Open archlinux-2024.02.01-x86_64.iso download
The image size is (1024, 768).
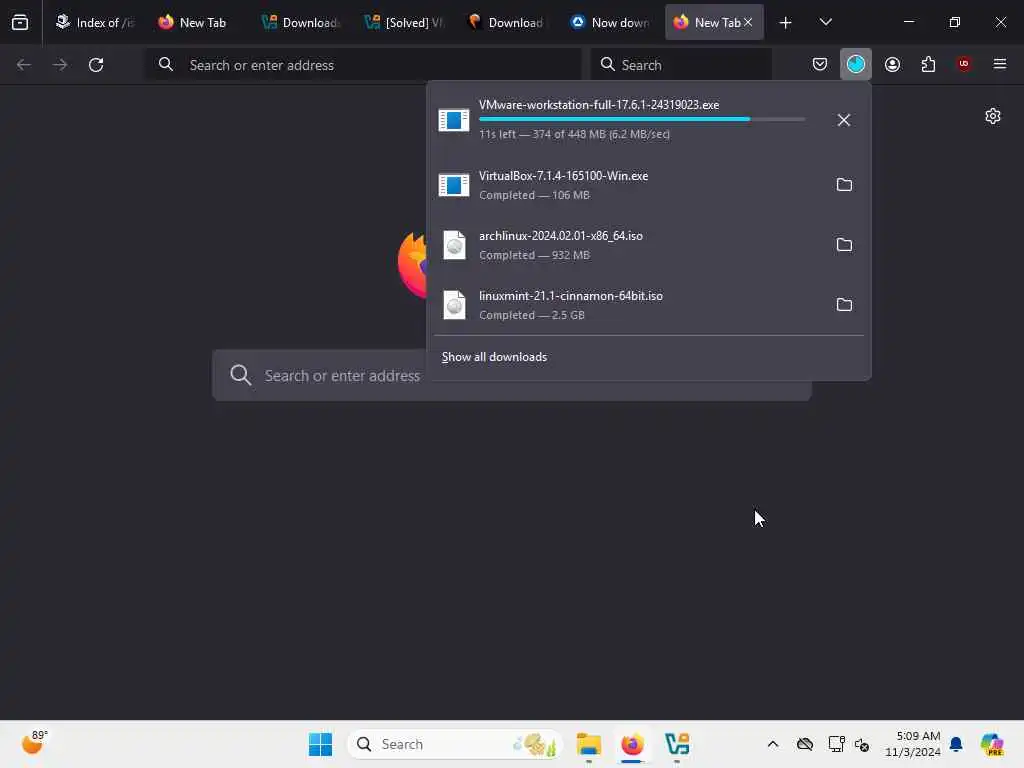point(627,245)
